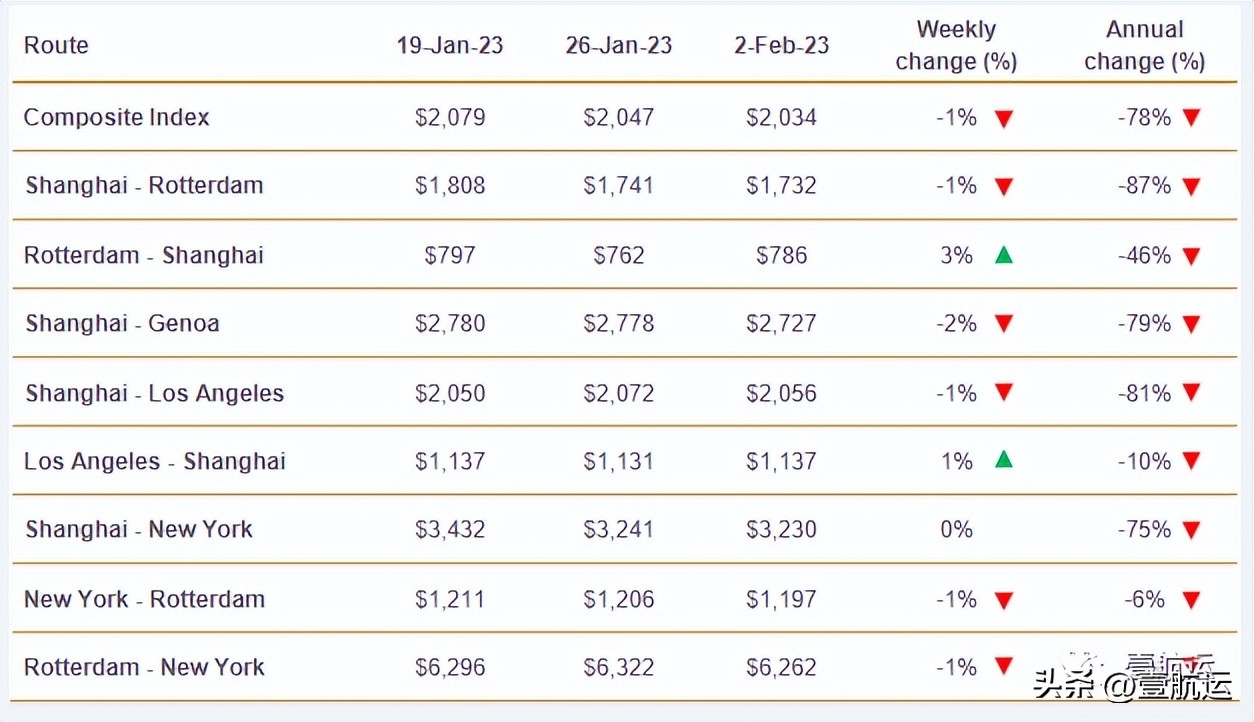
Task: Click the Shanghai - Genoa route name
Action: pyautogui.click(x=122, y=323)
